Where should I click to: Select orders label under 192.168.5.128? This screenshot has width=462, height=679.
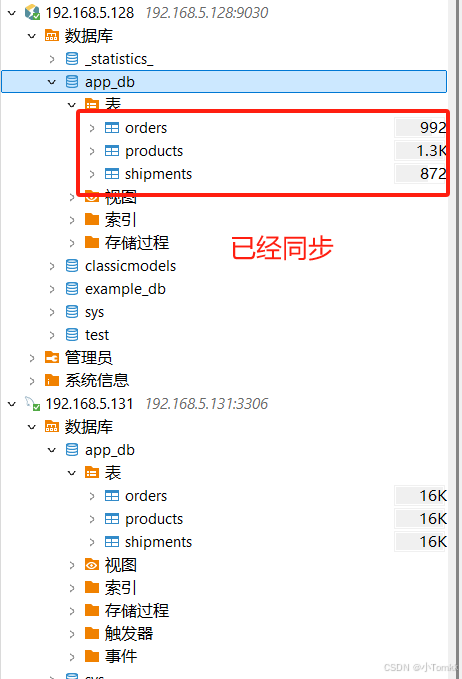tap(146, 128)
